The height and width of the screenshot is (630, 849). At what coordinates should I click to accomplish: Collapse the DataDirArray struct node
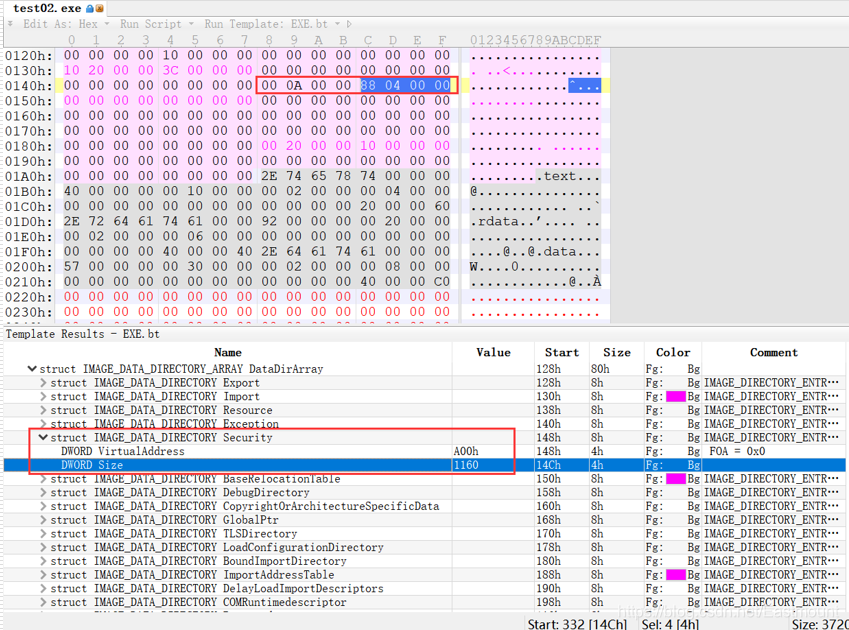pos(32,369)
